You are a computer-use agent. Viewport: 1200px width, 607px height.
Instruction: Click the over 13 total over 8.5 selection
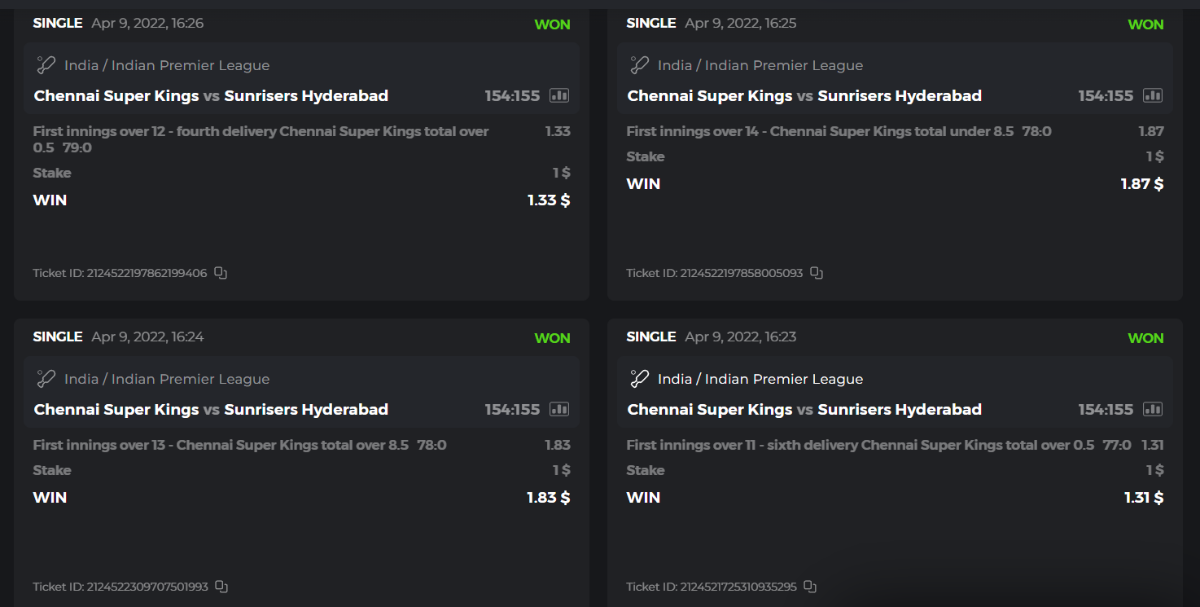[x=239, y=445]
